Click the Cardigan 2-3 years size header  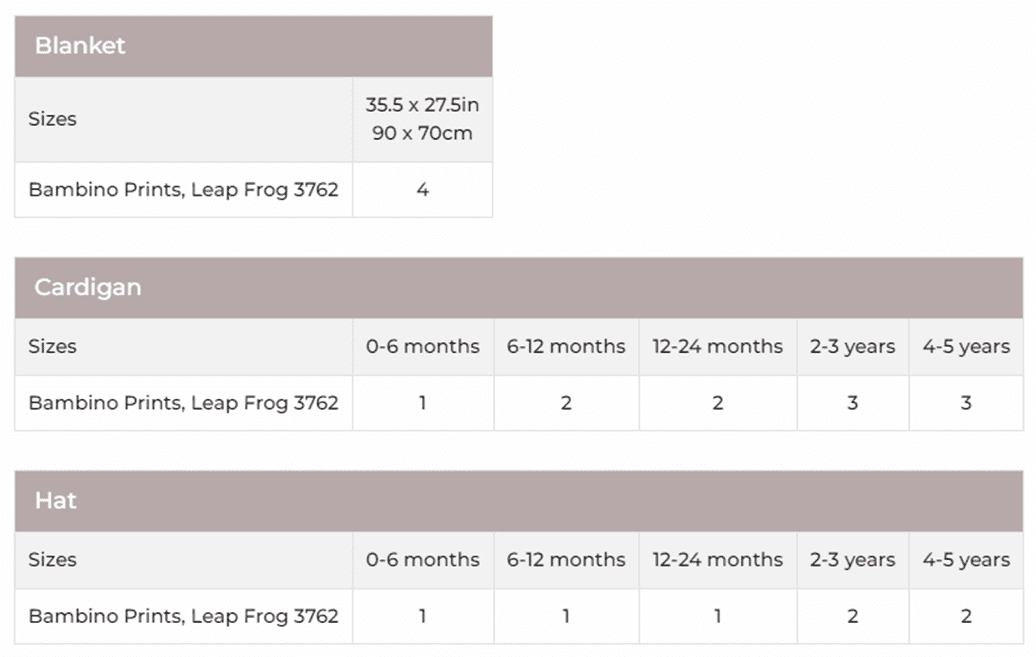coord(852,347)
